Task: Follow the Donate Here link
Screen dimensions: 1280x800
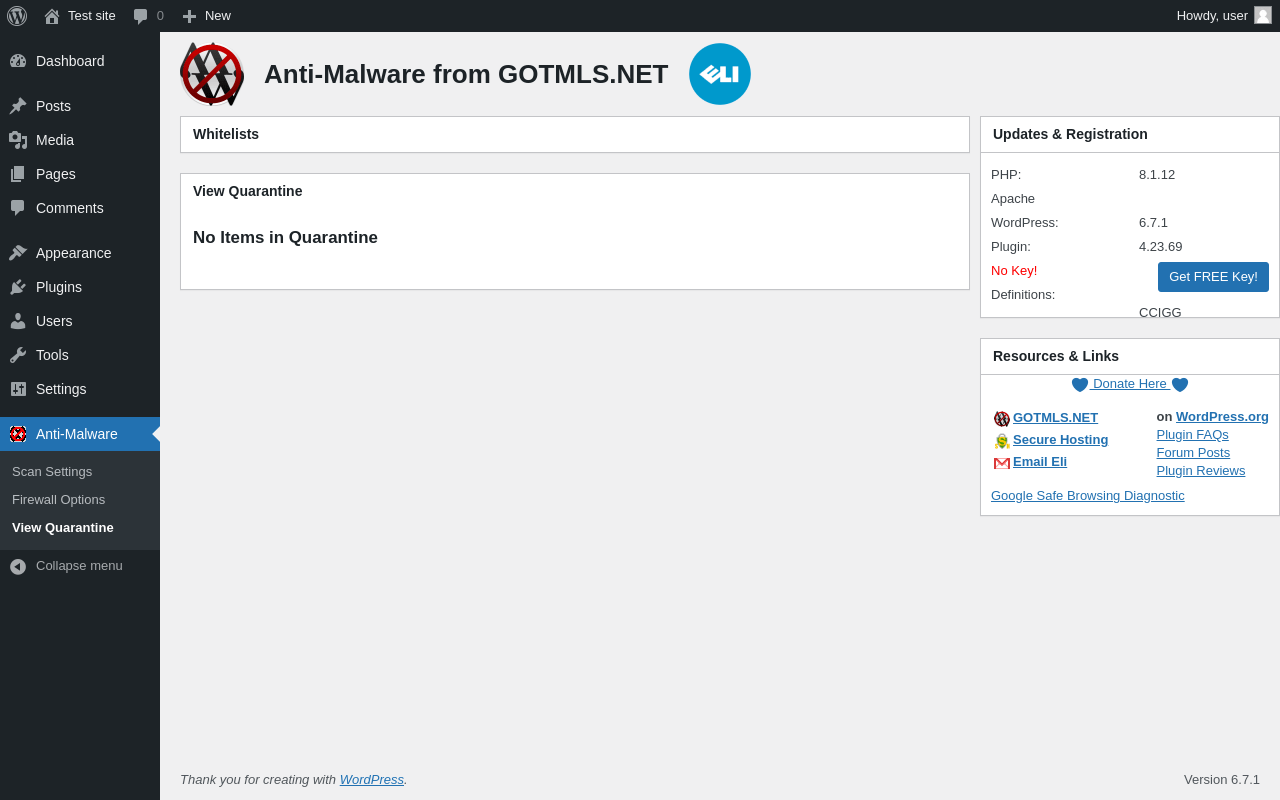Action: click(x=1130, y=384)
